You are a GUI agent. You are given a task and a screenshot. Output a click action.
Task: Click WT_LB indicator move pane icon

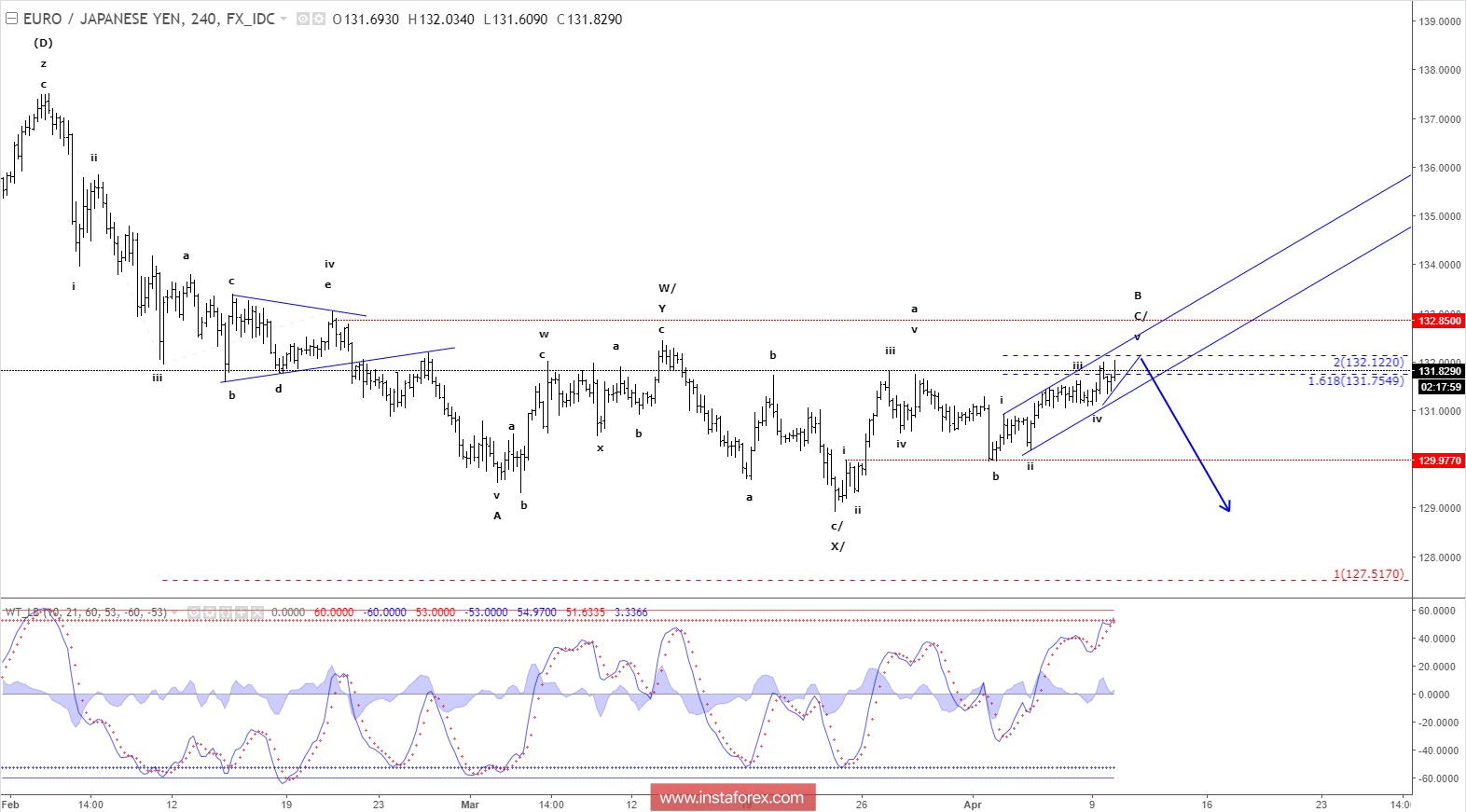pos(242,612)
